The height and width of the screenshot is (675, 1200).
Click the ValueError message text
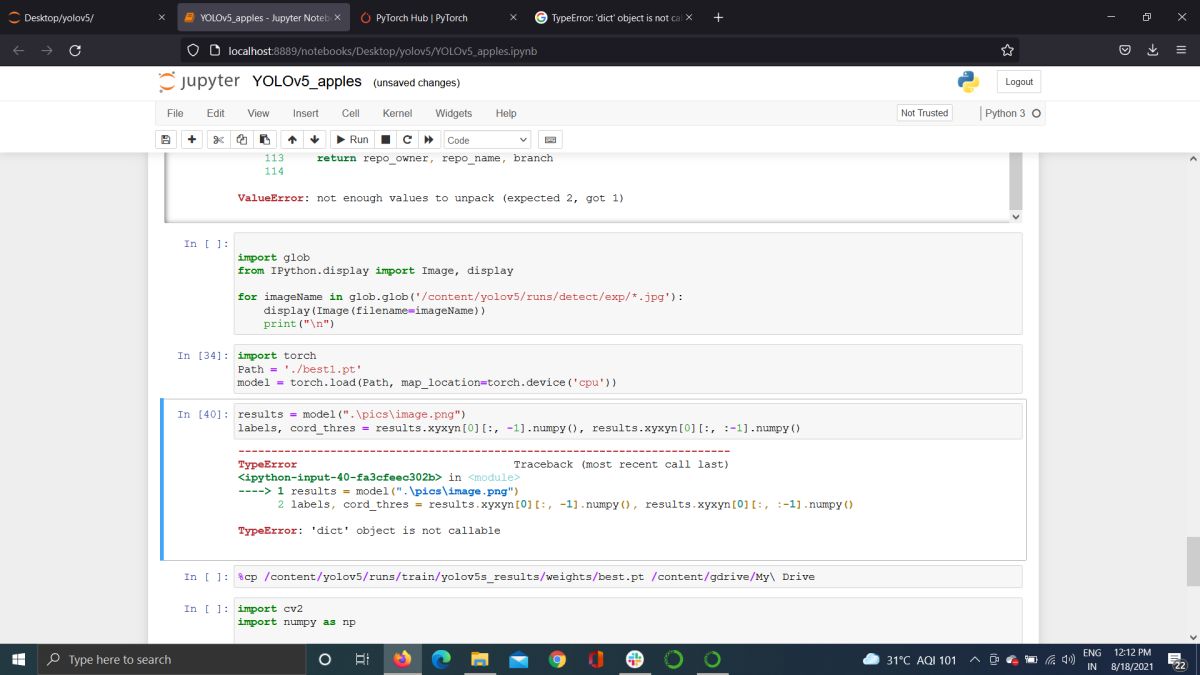pos(430,198)
